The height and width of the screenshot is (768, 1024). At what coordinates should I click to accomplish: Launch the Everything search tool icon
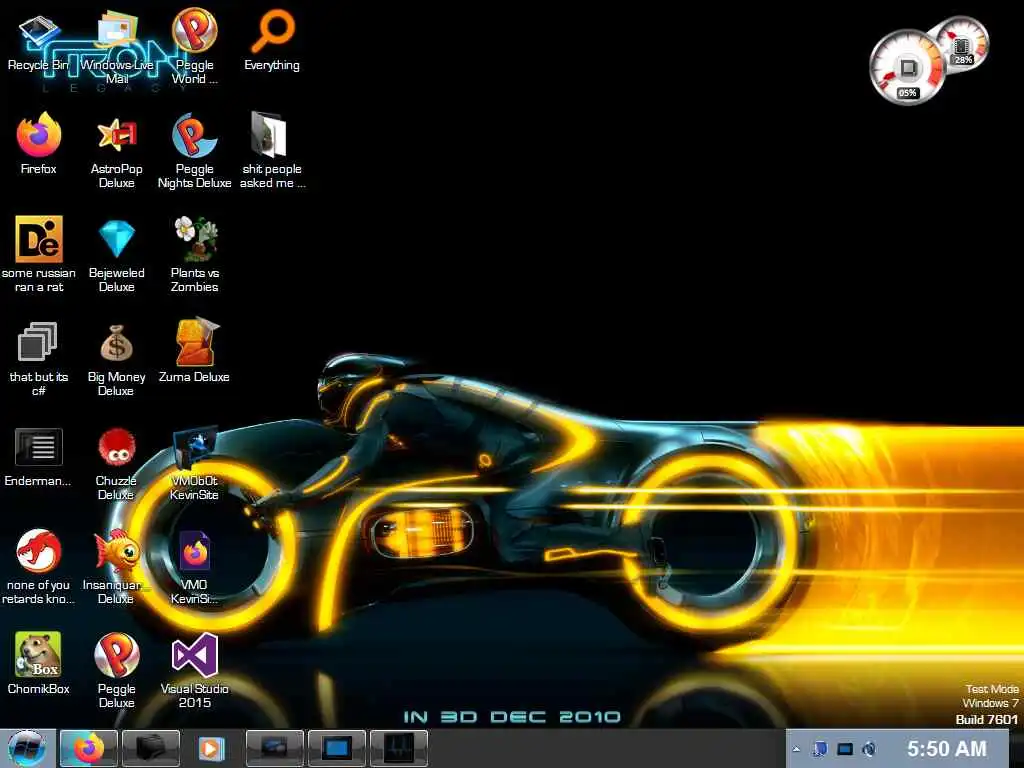[x=272, y=40]
